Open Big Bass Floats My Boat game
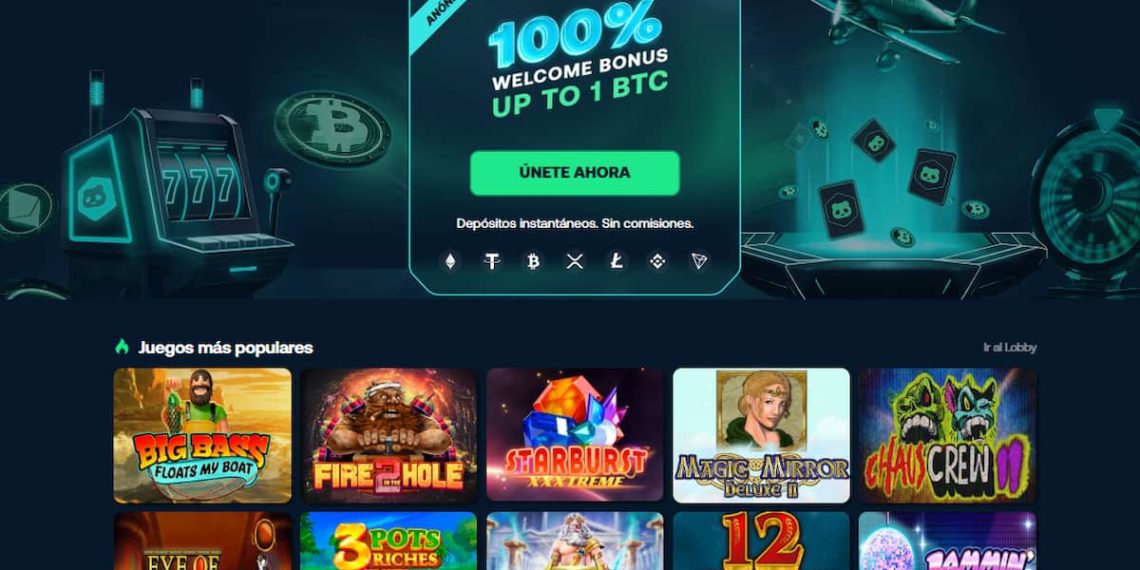Viewport: 1140px width, 570px height. pyautogui.click(x=203, y=435)
